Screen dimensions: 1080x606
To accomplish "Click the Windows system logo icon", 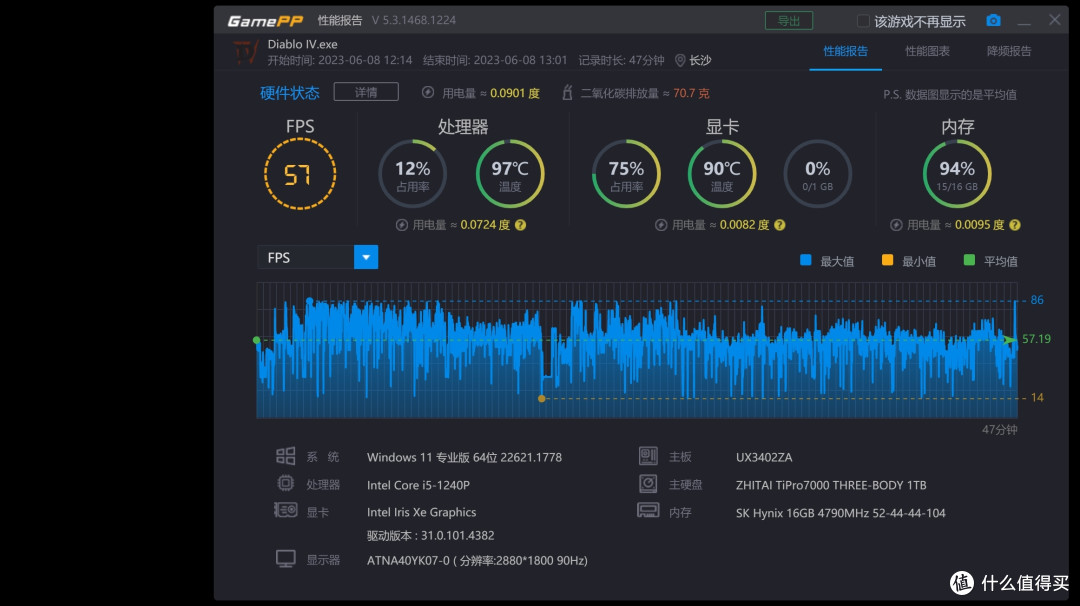I will [x=286, y=457].
